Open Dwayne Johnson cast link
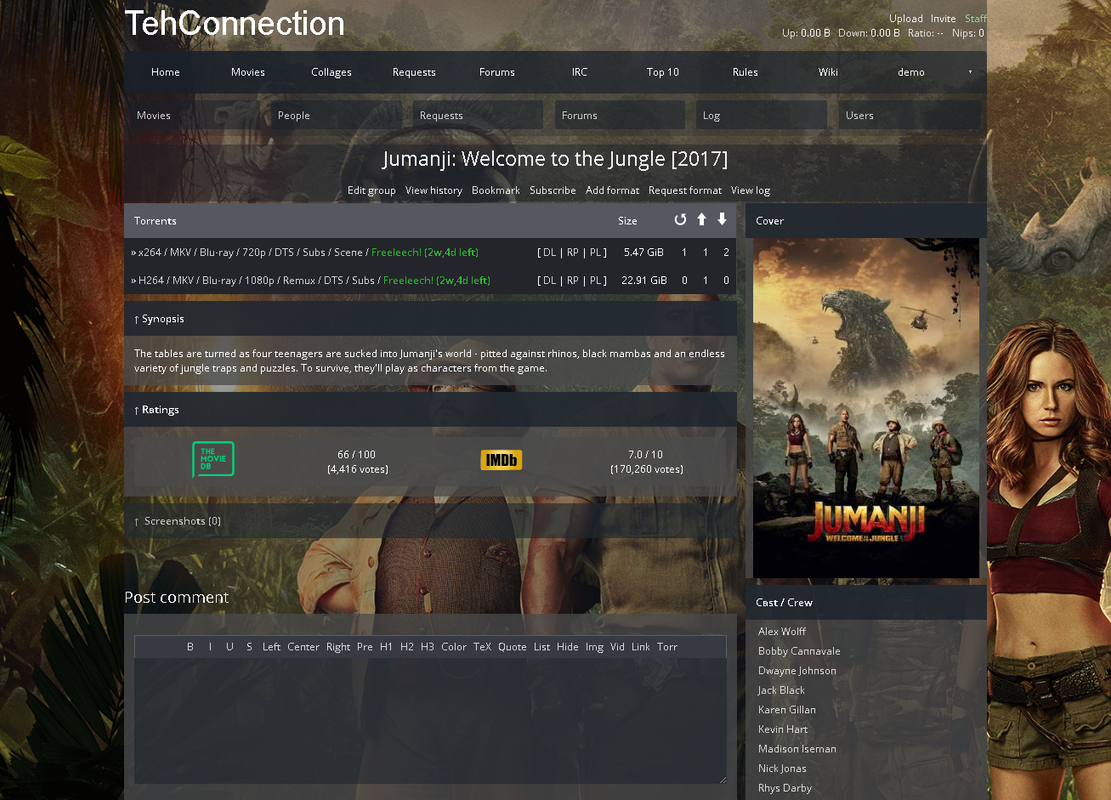 click(x=797, y=670)
